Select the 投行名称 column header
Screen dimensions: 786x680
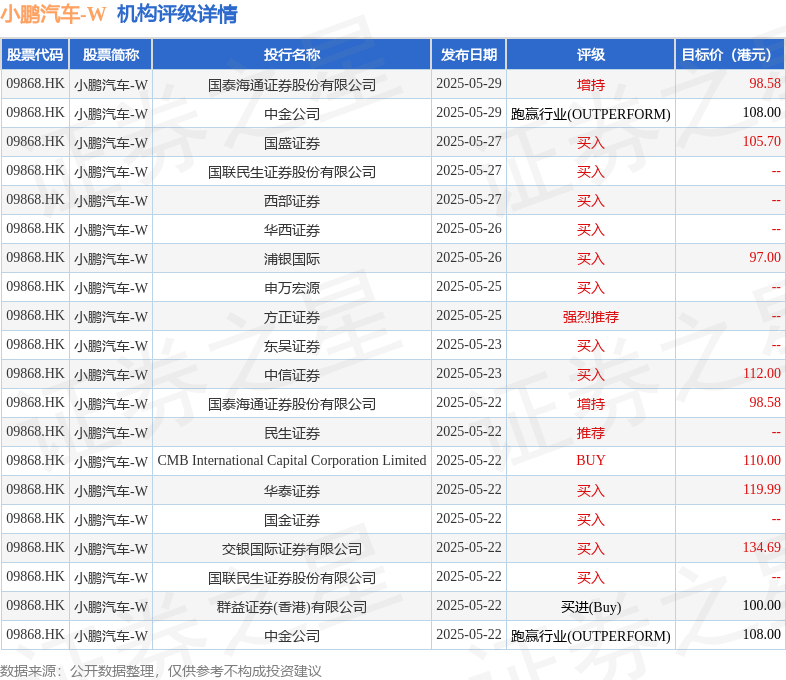[292, 55]
